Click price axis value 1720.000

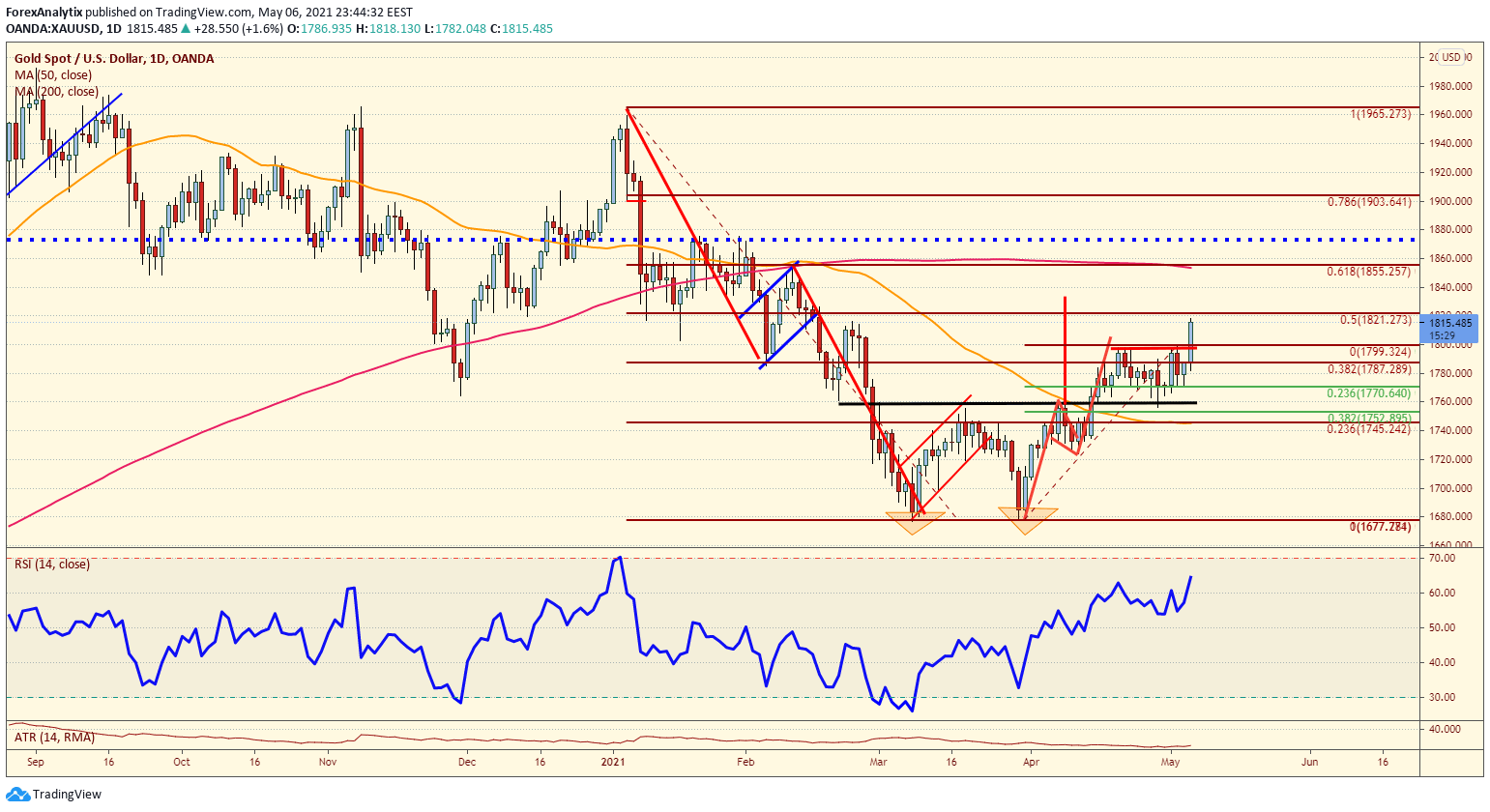tap(1450, 459)
